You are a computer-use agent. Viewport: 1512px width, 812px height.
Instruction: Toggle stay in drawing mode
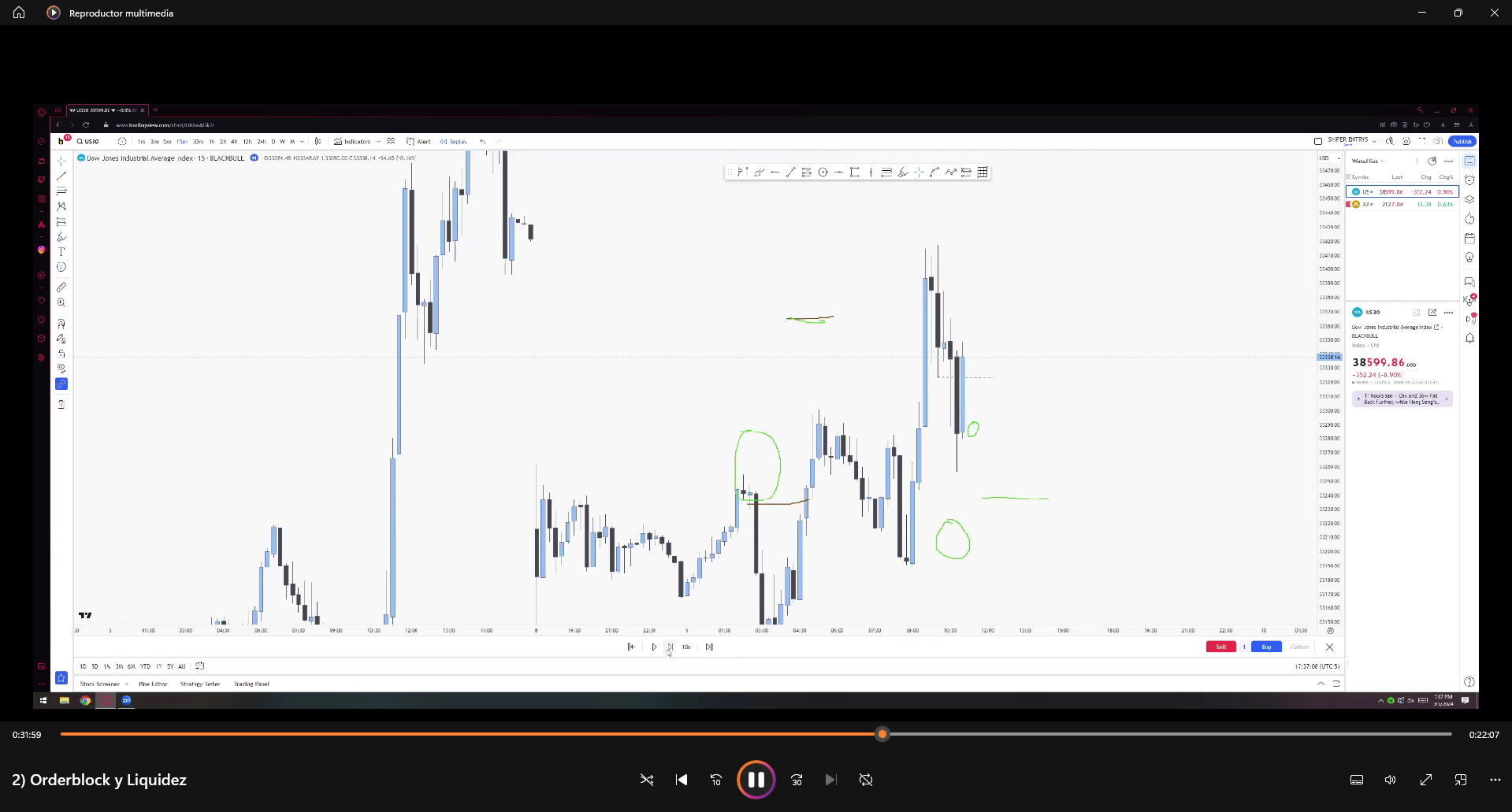(61, 339)
